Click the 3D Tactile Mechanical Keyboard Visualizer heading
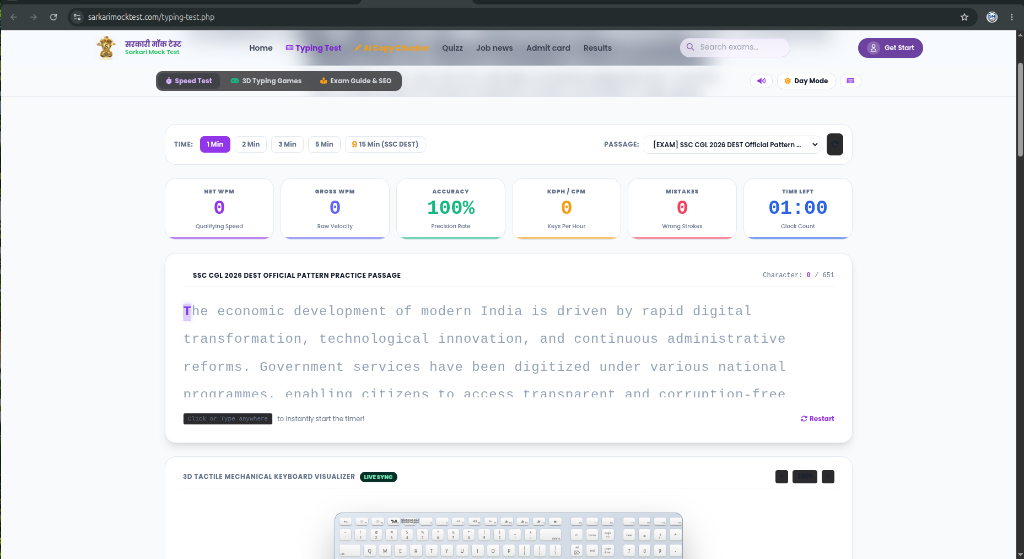The height and width of the screenshot is (559, 1024). (x=268, y=477)
